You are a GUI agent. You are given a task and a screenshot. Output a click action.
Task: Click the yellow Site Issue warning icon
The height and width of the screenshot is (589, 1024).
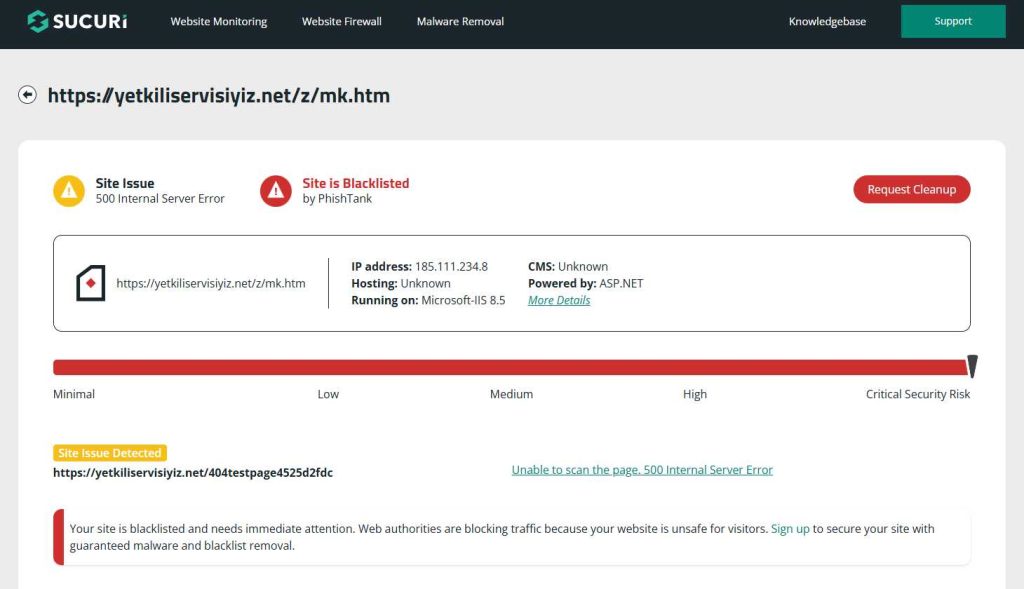point(69,191)
